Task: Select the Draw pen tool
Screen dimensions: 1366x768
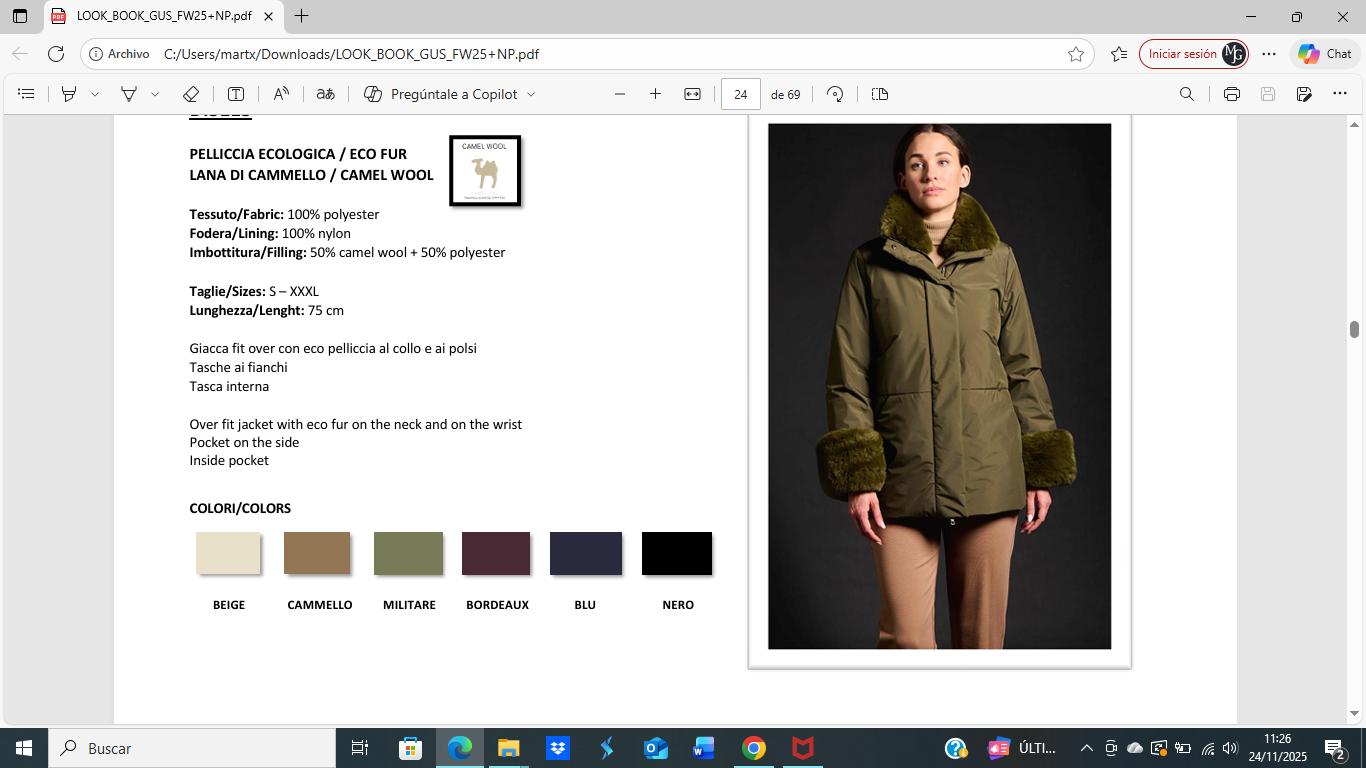Action: 129,94
